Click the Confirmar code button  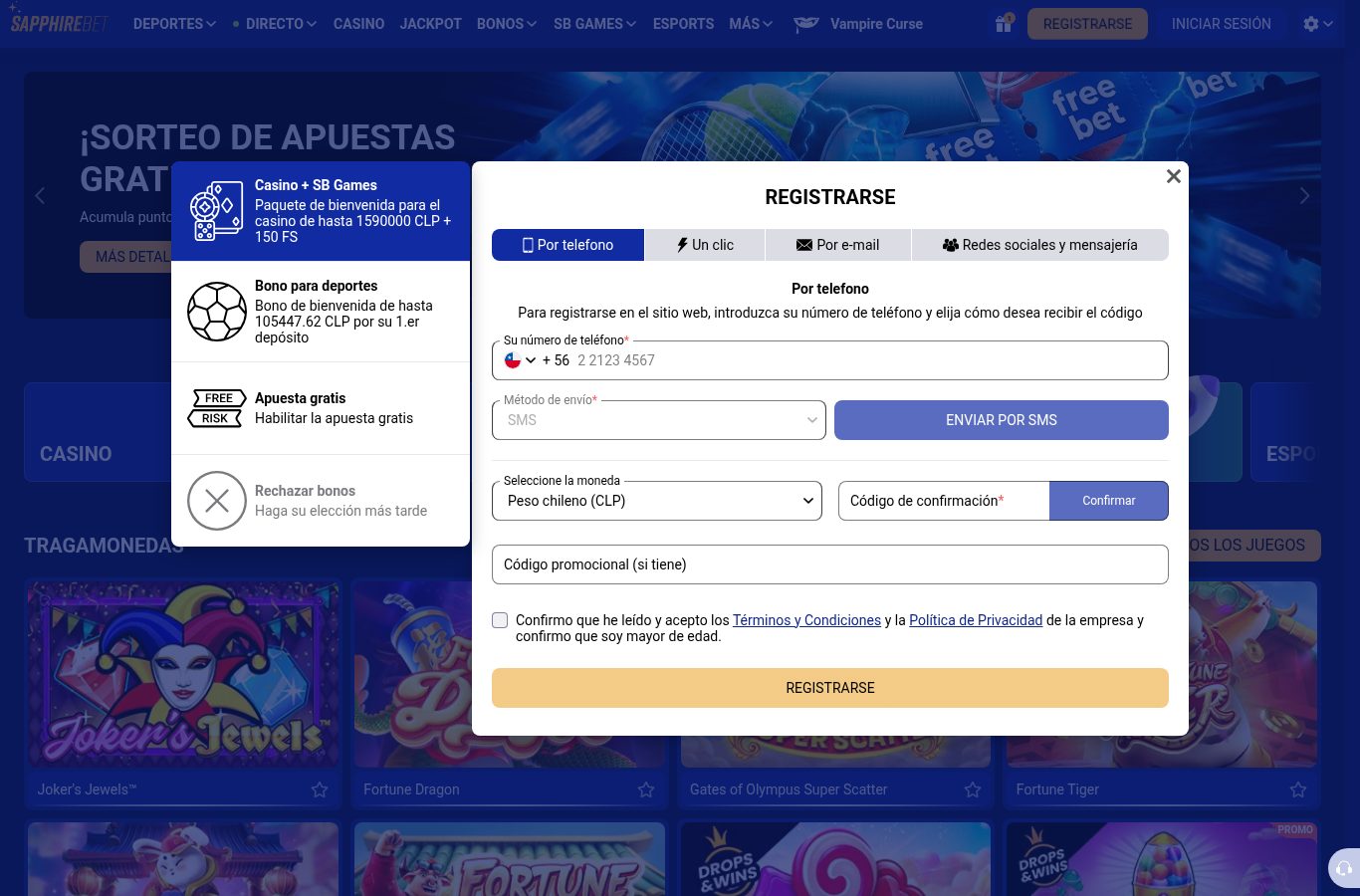point(1109,501)
